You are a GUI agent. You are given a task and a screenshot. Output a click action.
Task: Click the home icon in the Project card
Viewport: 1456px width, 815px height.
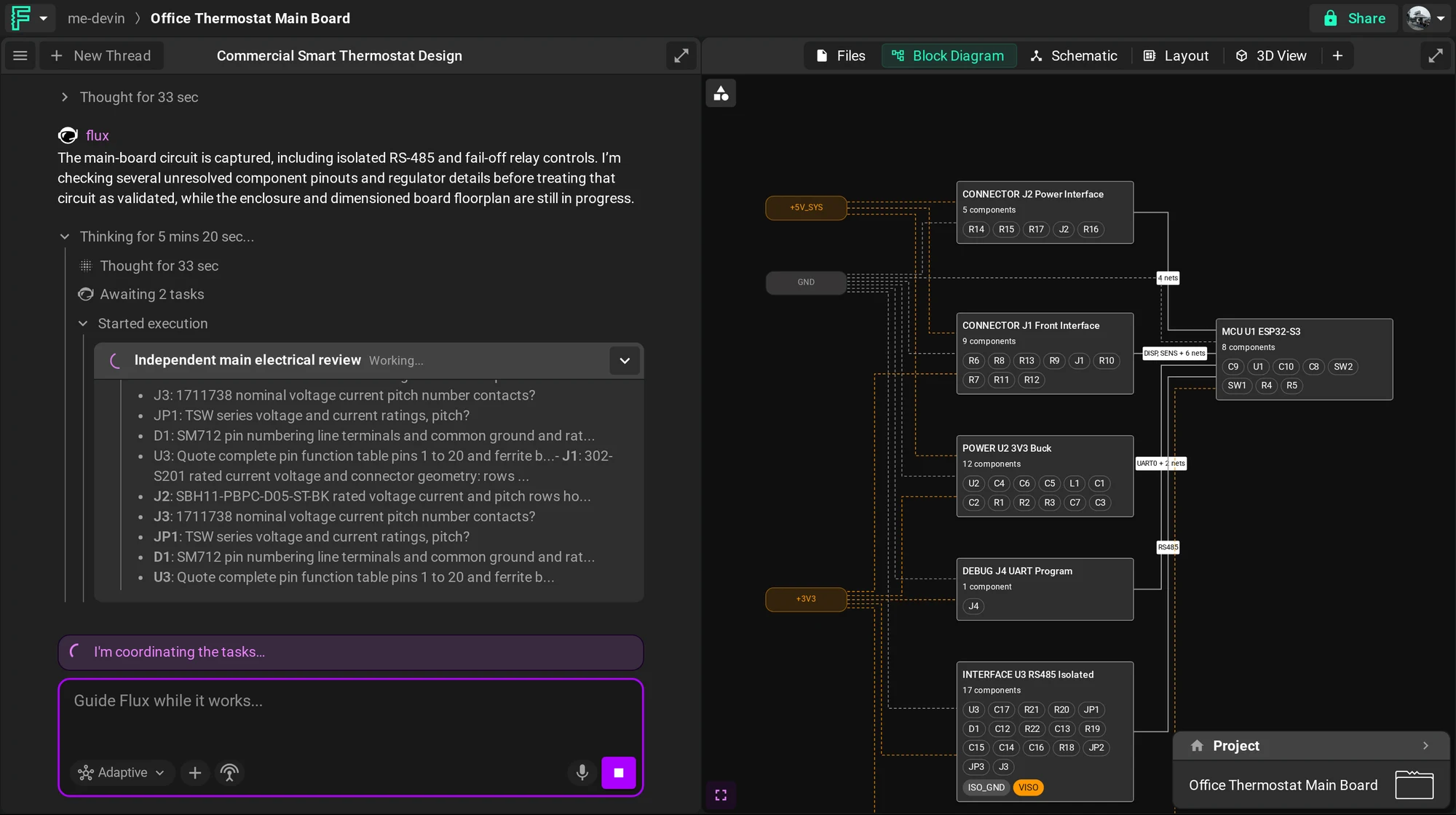pos(1197,746)
